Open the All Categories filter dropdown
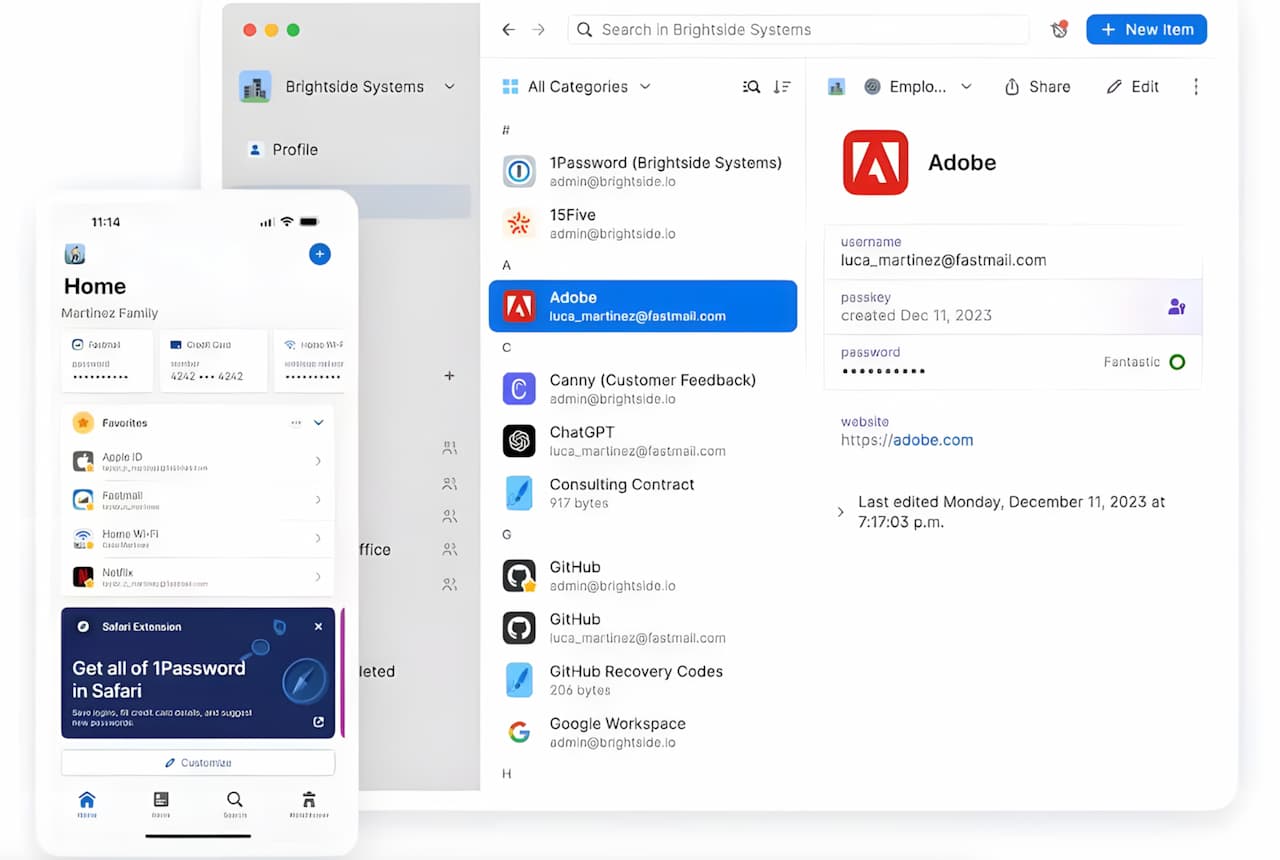This screenshot has height=860, width=1280. click(576, 87)
